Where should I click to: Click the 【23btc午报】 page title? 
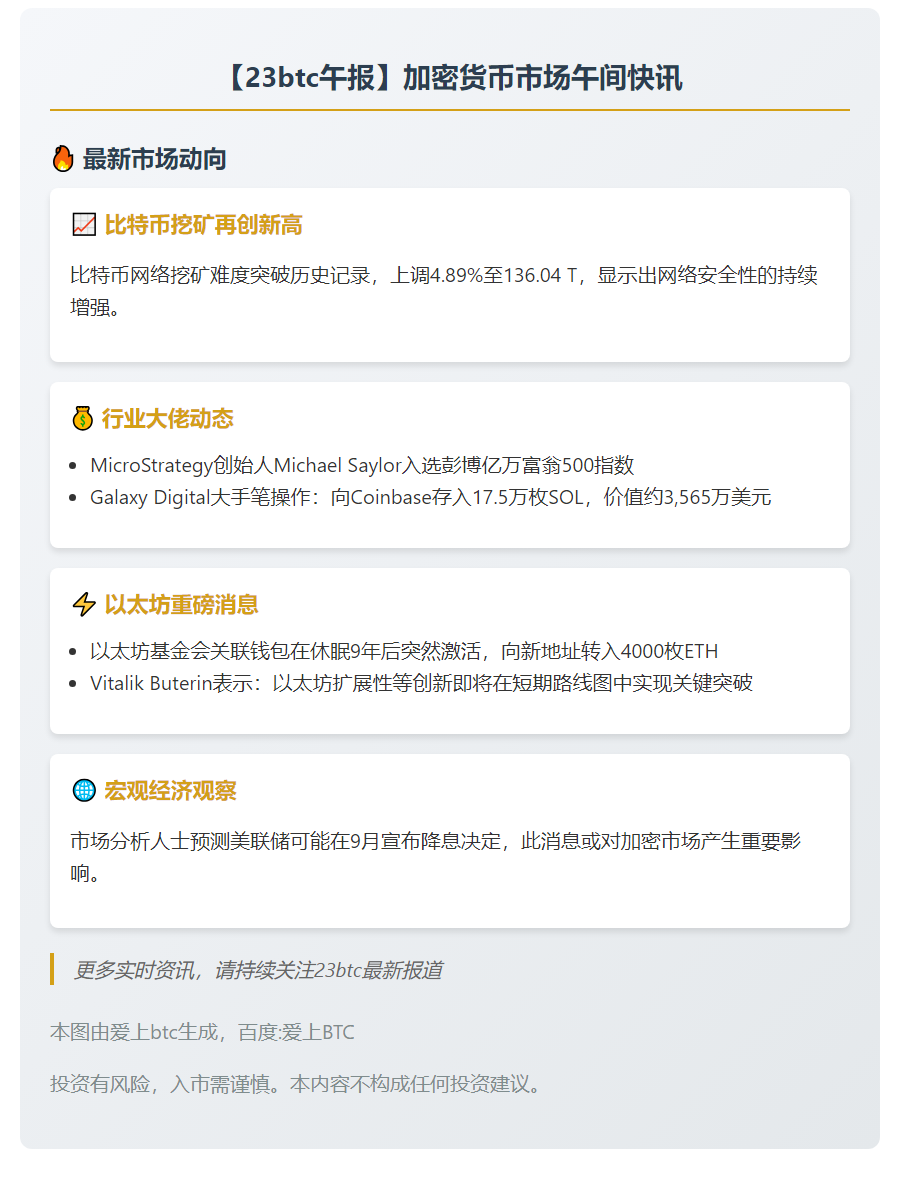(450, 79)
